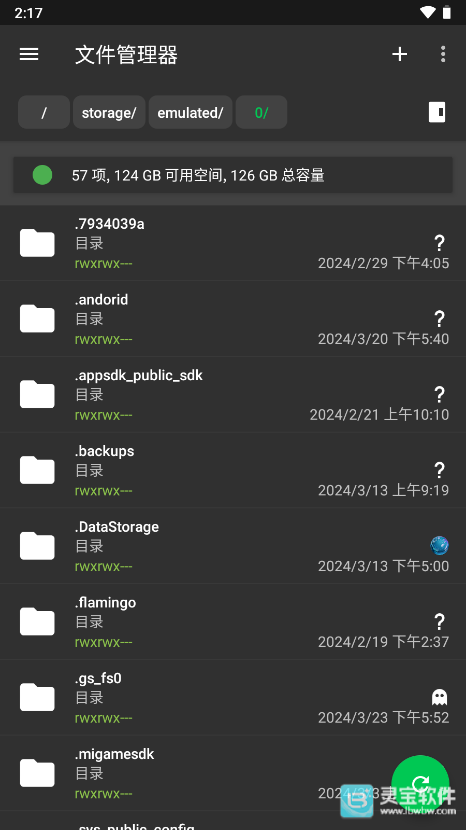Tap the plus icon to add new item
Image resolution: width=466 pixels, height=830 pixels.
[x=399, y=54]
